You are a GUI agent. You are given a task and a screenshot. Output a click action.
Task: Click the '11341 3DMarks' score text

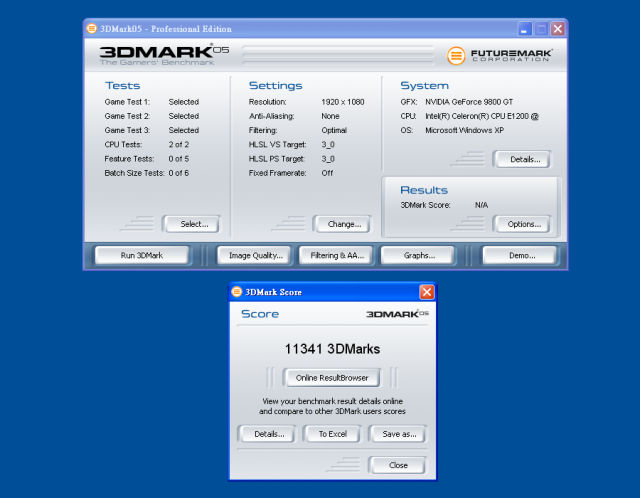pyautogui.click(x=332, y=349)
